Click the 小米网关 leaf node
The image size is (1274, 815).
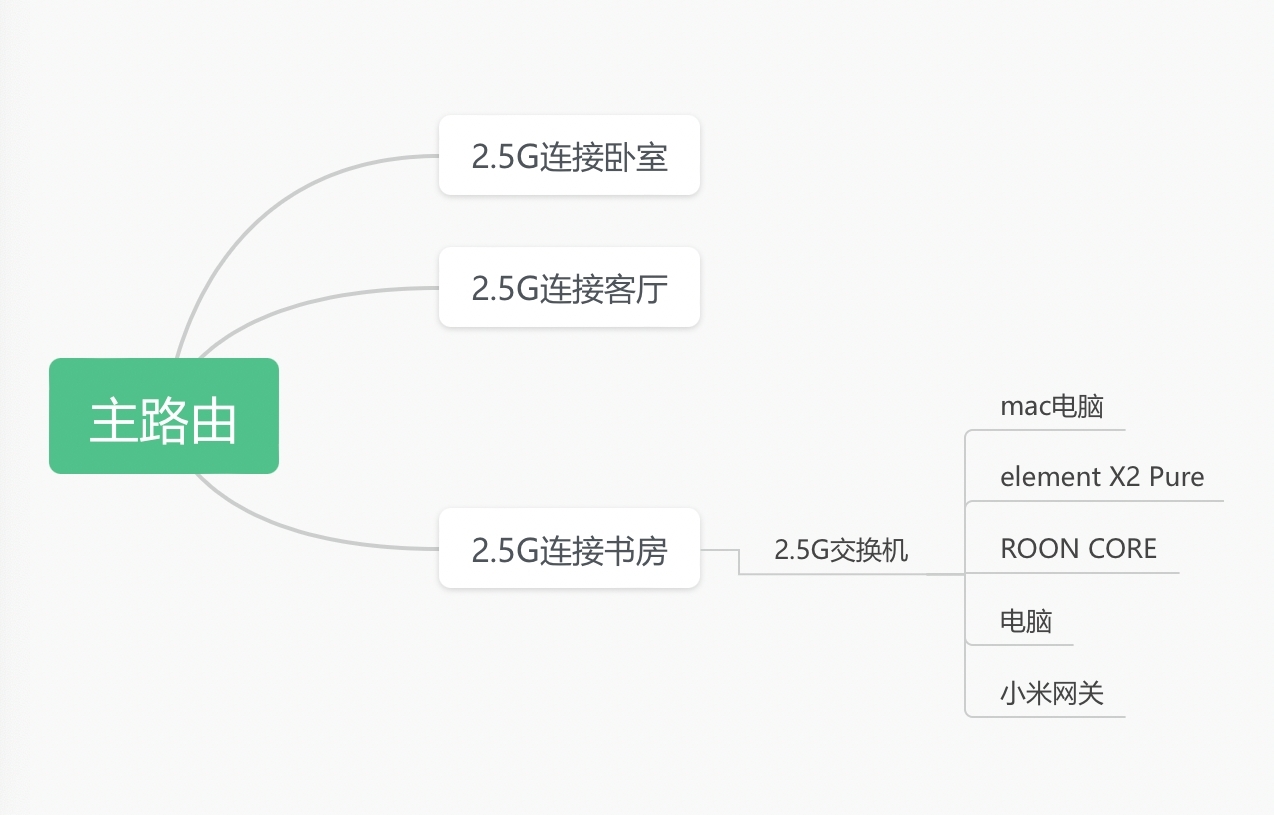(x=1051, y=693)
